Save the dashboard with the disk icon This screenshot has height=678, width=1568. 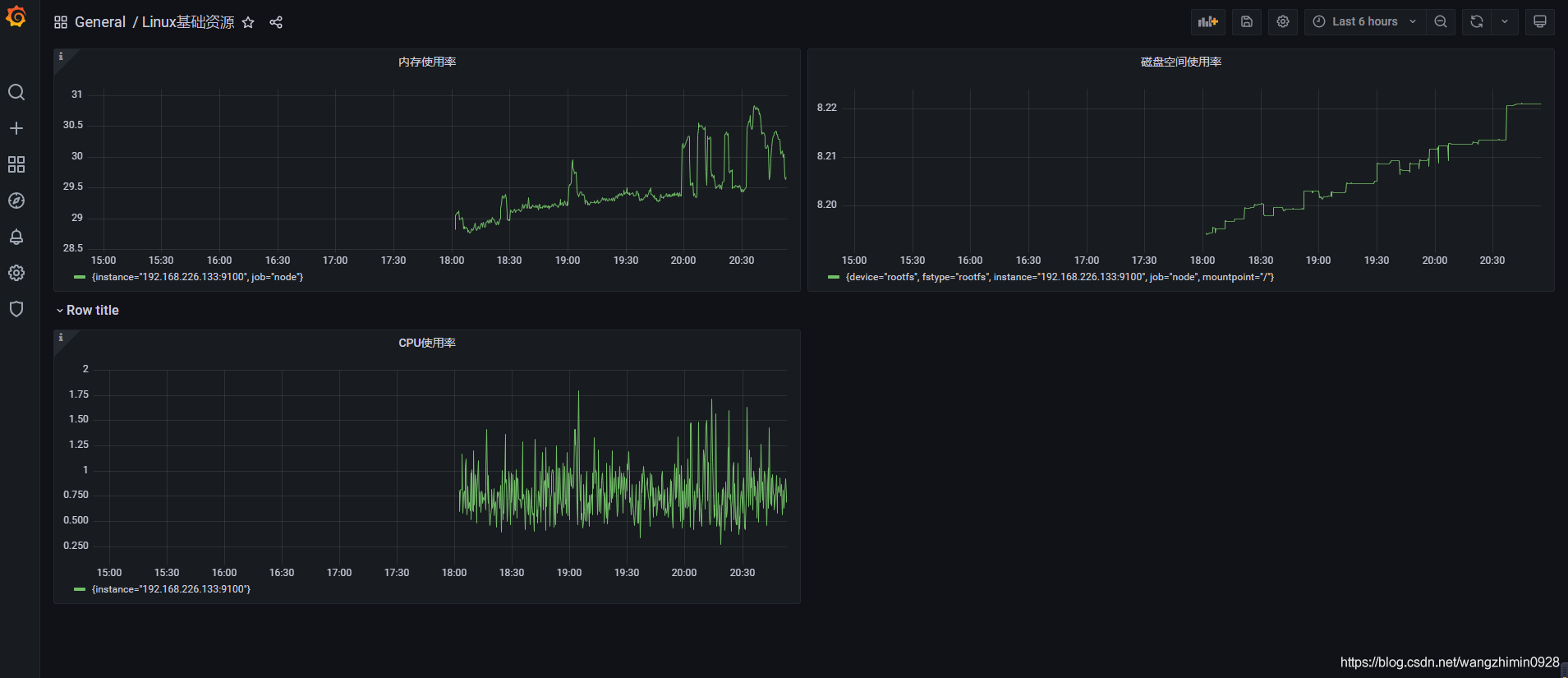pos(1247,22)
